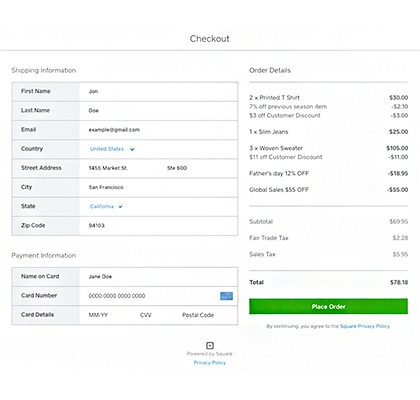
Task: Select the First Name field containing Jon
Action: click(x=158, y=91)
